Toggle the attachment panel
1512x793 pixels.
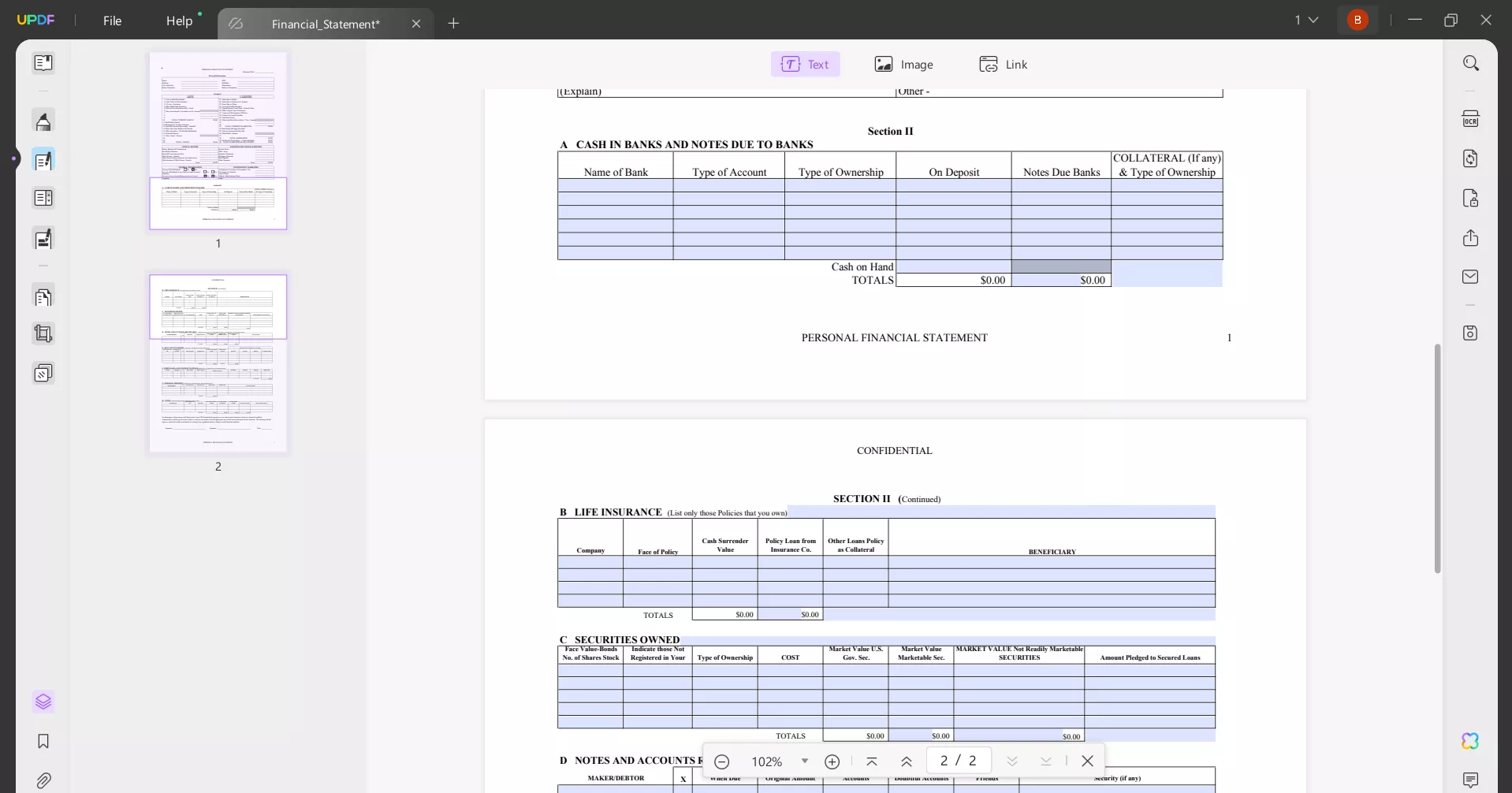click(x=44, y=780)
